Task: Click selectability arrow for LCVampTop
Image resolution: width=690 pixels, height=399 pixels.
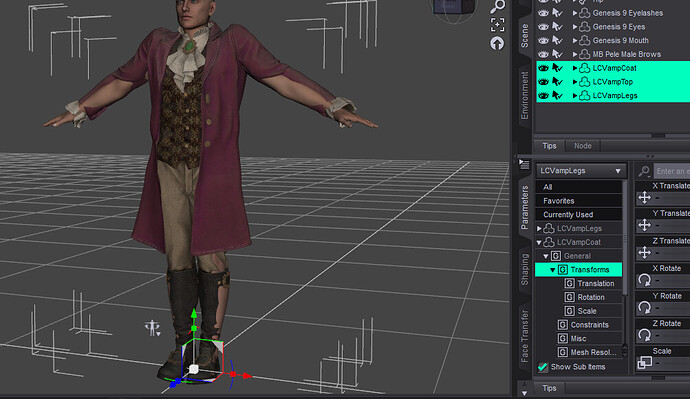Action: coord(557,81)
